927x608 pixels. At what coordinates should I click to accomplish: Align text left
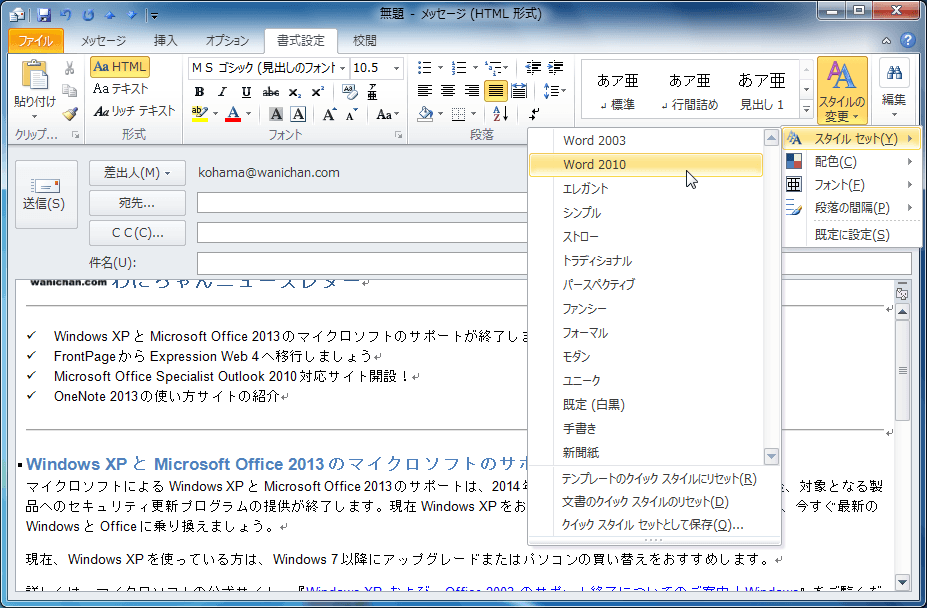[x=424, y=91]
